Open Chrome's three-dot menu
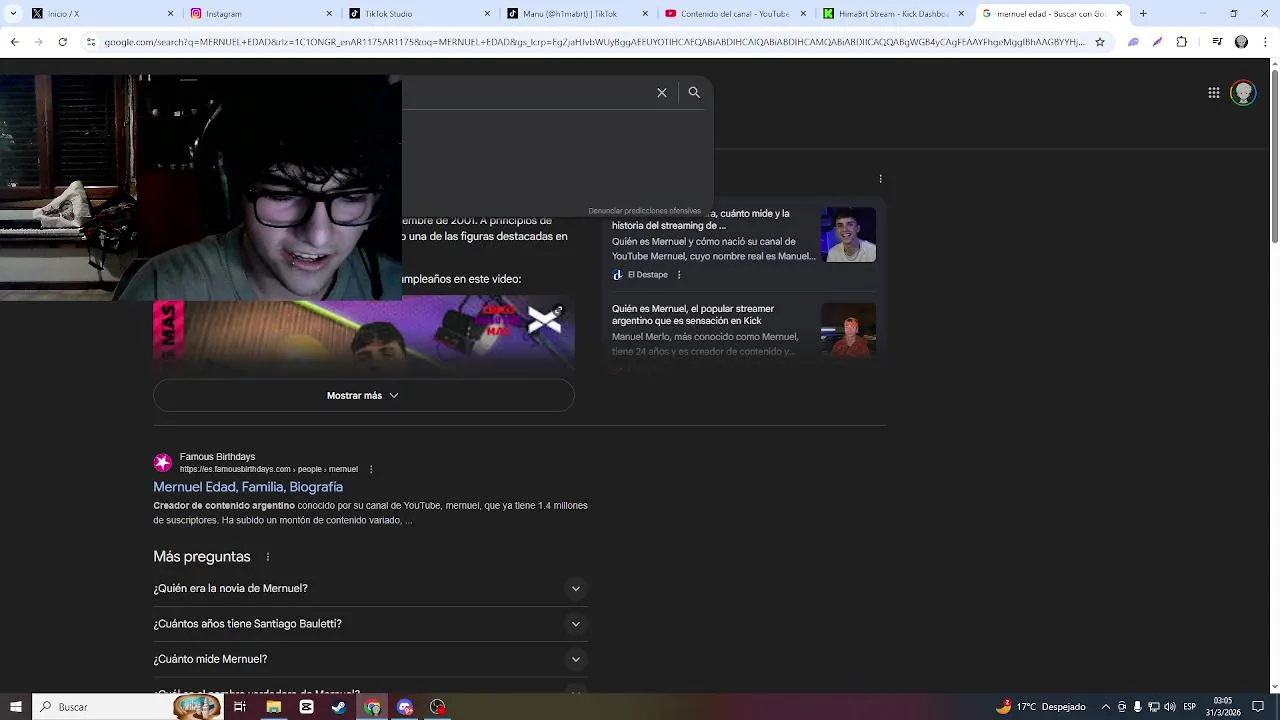 coord(1265,42)
